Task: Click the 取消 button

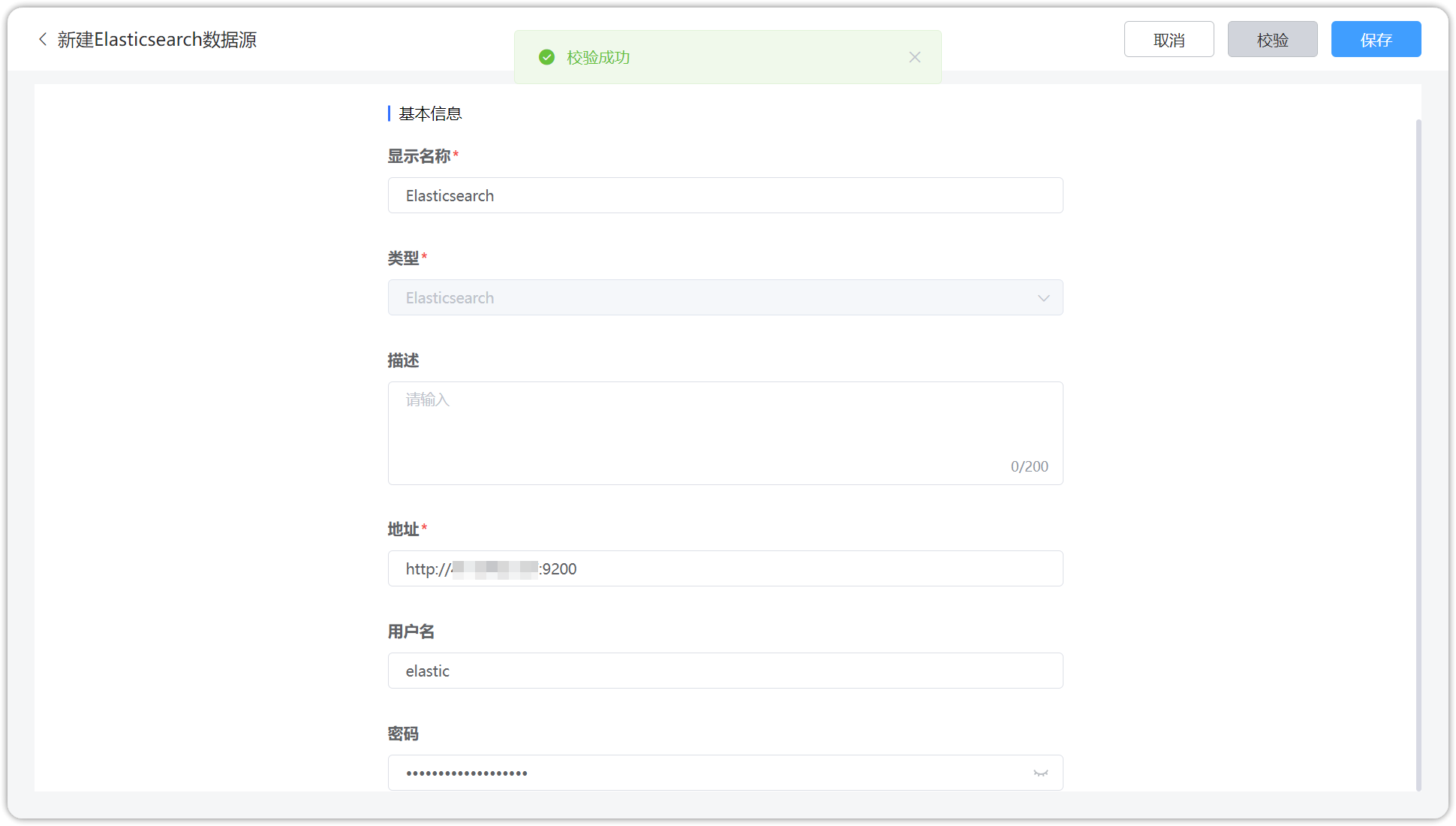Action: click(1169, 39)
